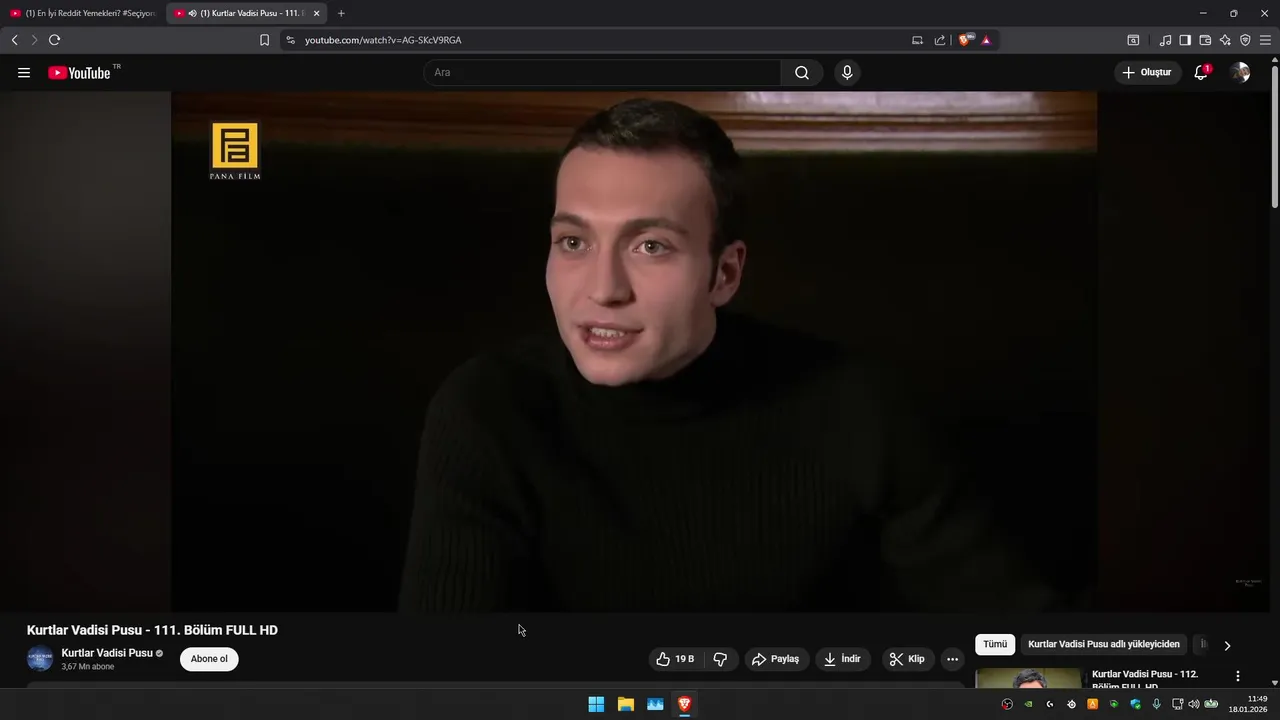
Task: Select Kurtlar Vadisi Pusu adlı yükleyiciden chip
Action: (x=1104, y=645)
